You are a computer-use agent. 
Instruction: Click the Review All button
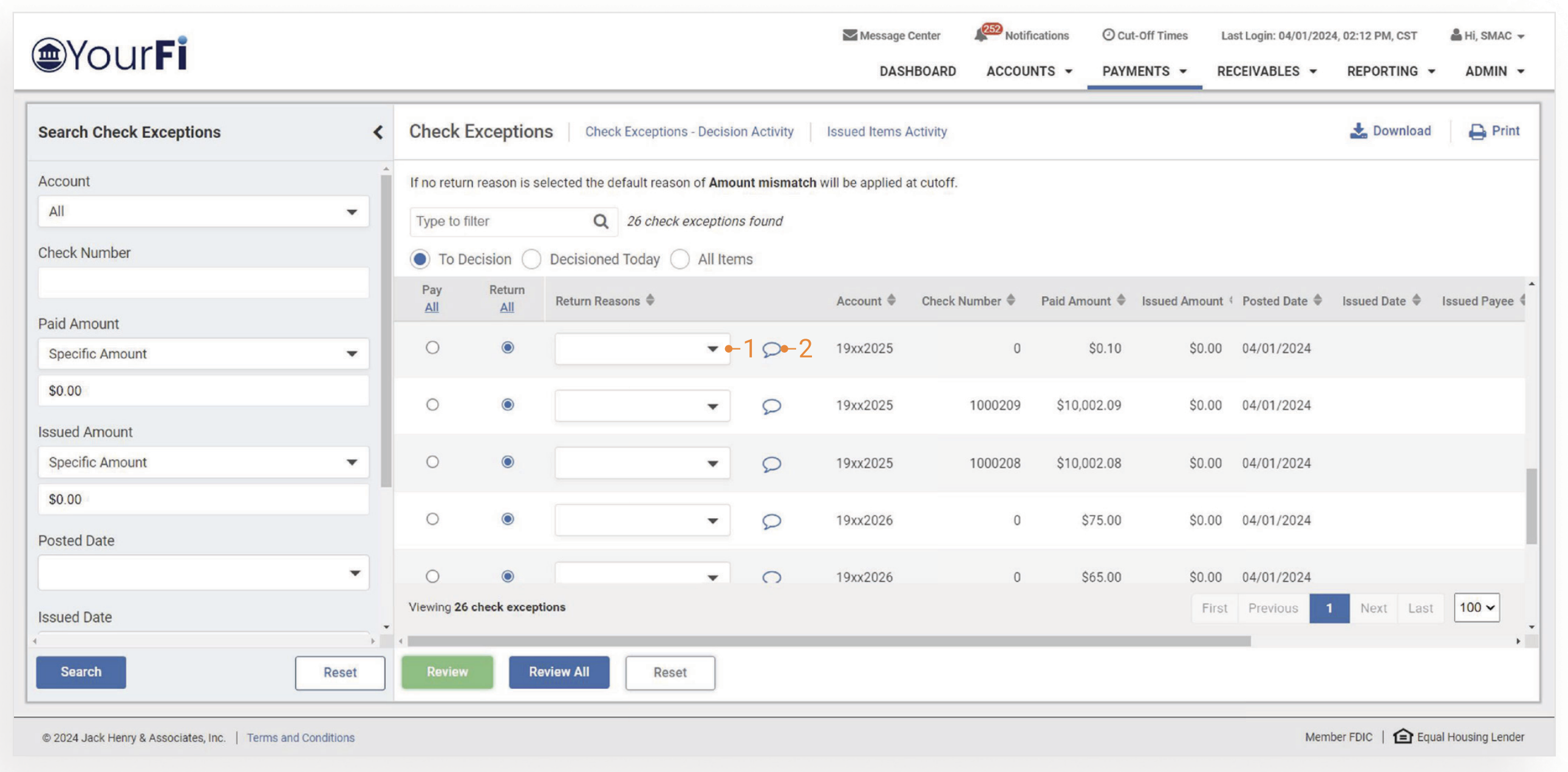coord(558,672)
